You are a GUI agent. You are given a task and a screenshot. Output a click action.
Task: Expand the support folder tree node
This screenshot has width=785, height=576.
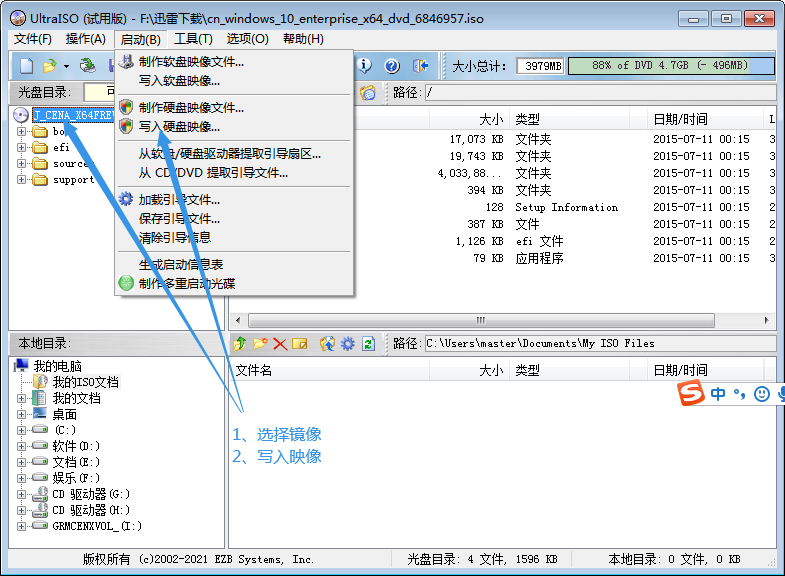(x=21, y=180)
